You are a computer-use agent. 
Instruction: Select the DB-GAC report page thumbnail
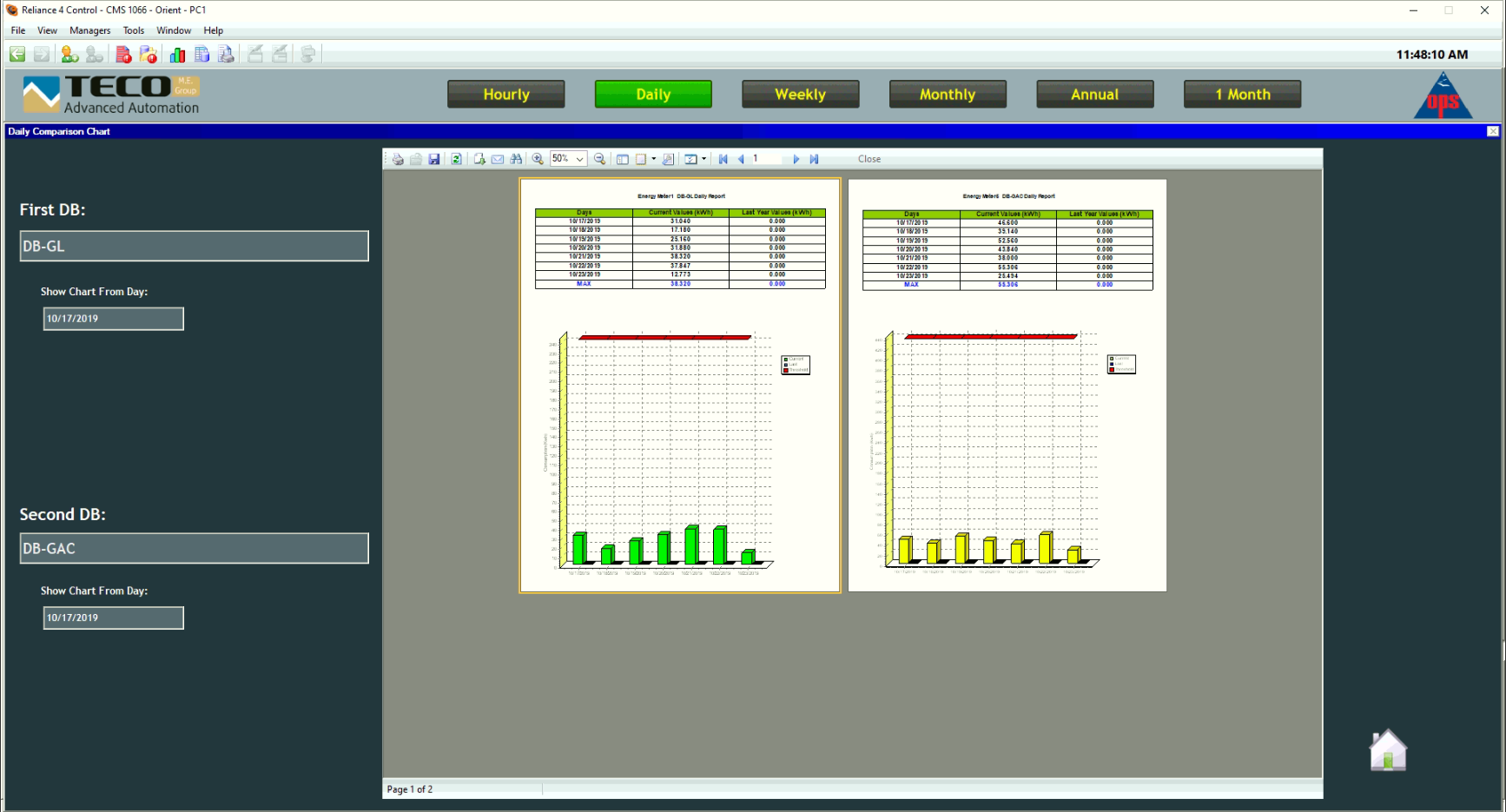[x=1007, y=386]
